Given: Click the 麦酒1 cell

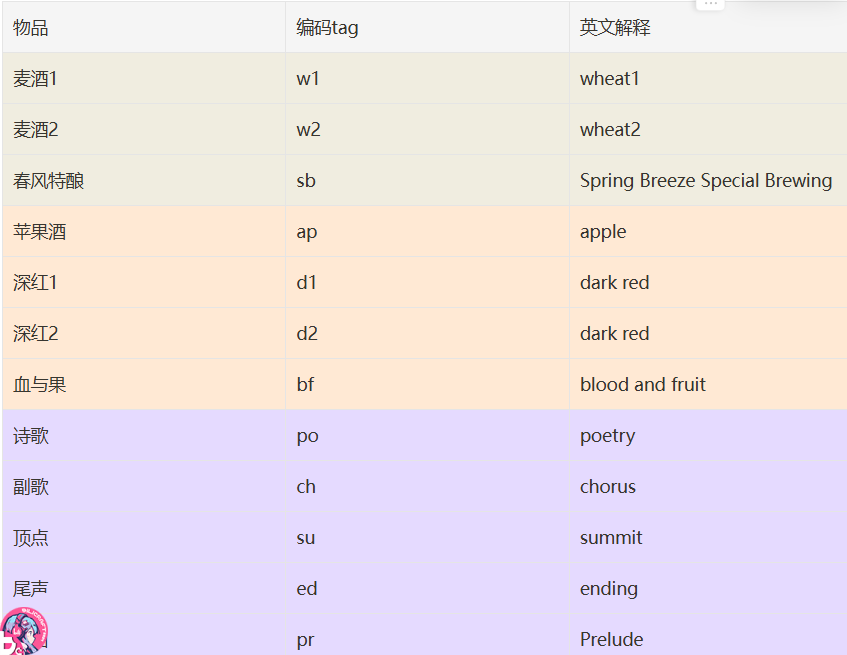Looking at the screenshot, I should 36,79.
